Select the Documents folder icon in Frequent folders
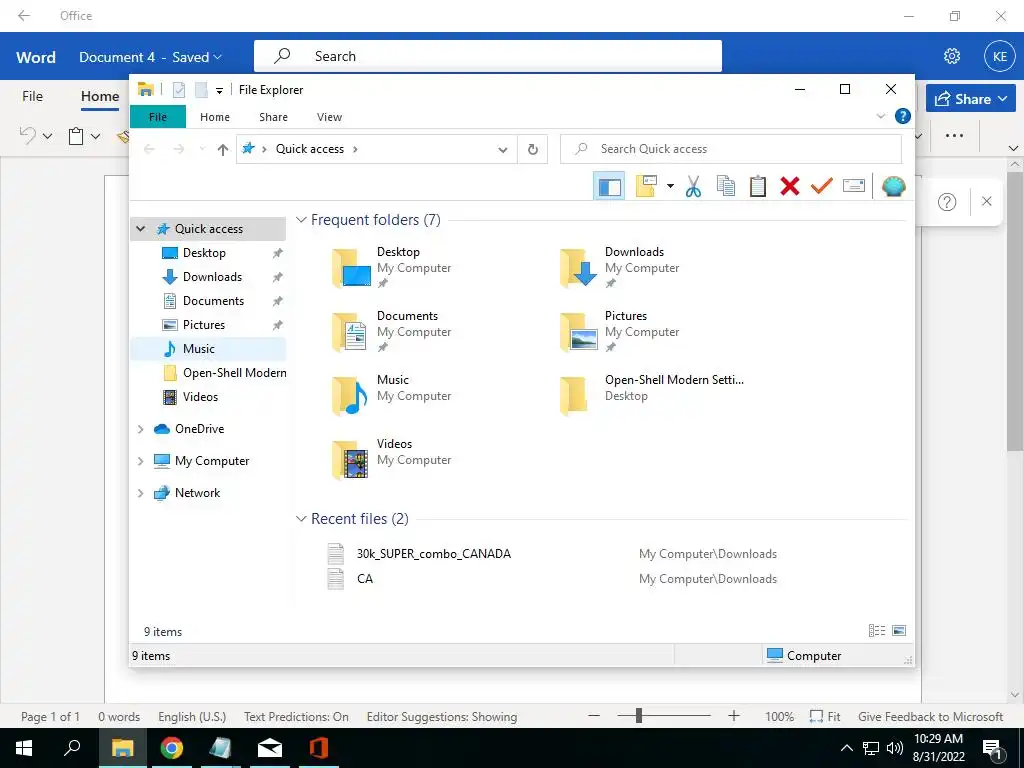 [x=351, y=332]
